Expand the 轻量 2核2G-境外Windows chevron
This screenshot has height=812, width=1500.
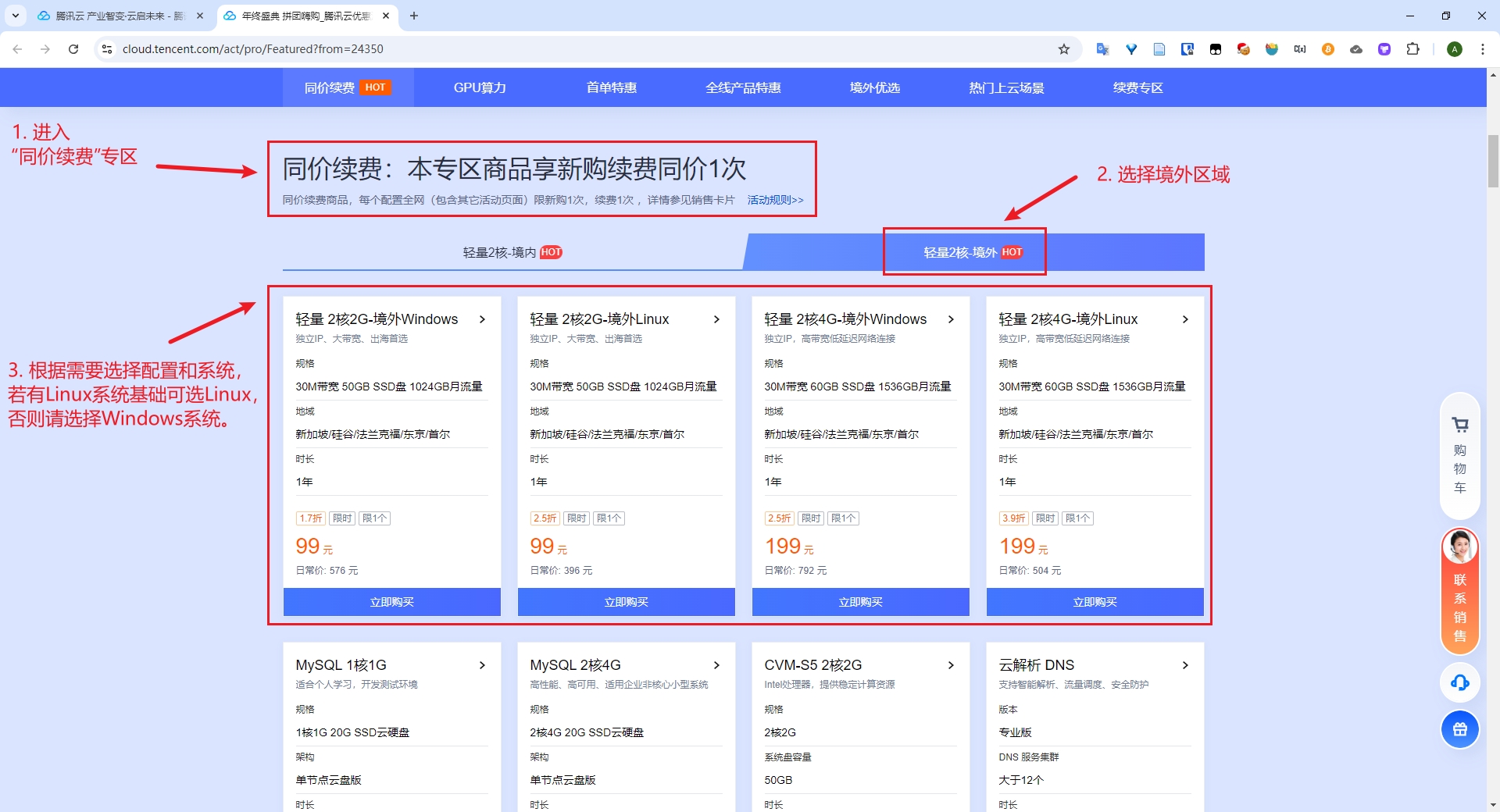pyautogui.click(x=482, y=319)
